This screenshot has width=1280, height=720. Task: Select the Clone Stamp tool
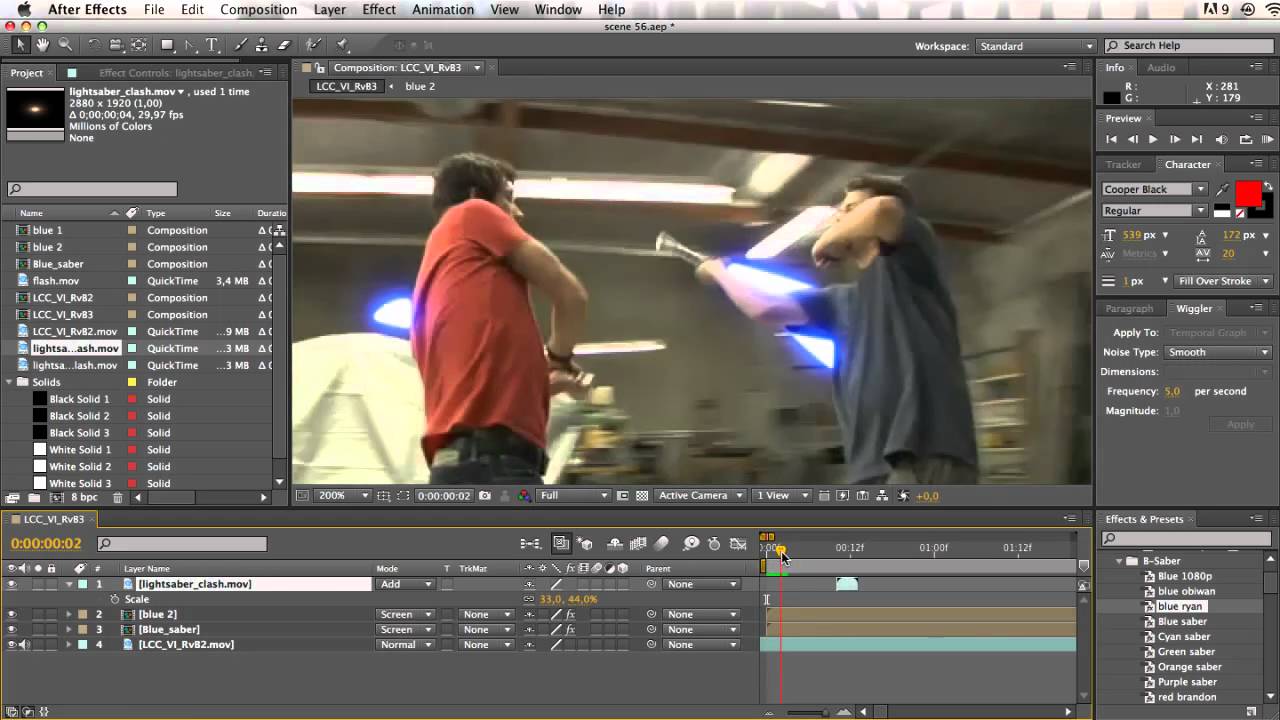click(262, 45)
